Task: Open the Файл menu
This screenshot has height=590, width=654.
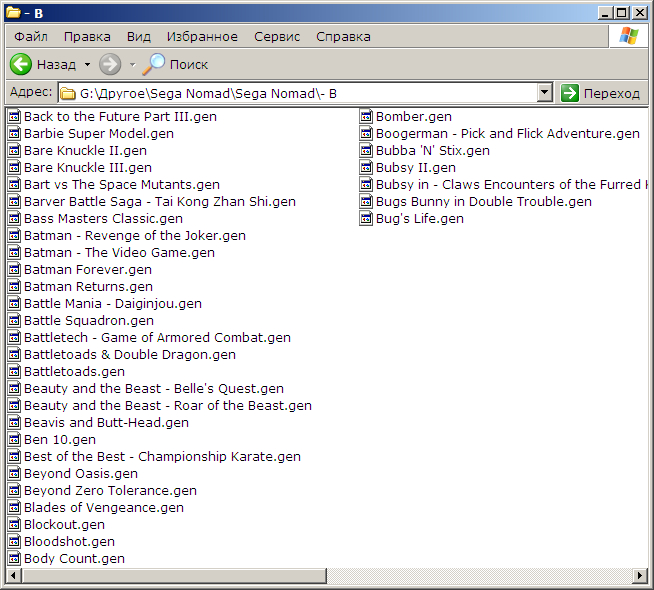Action: (31, 37)
